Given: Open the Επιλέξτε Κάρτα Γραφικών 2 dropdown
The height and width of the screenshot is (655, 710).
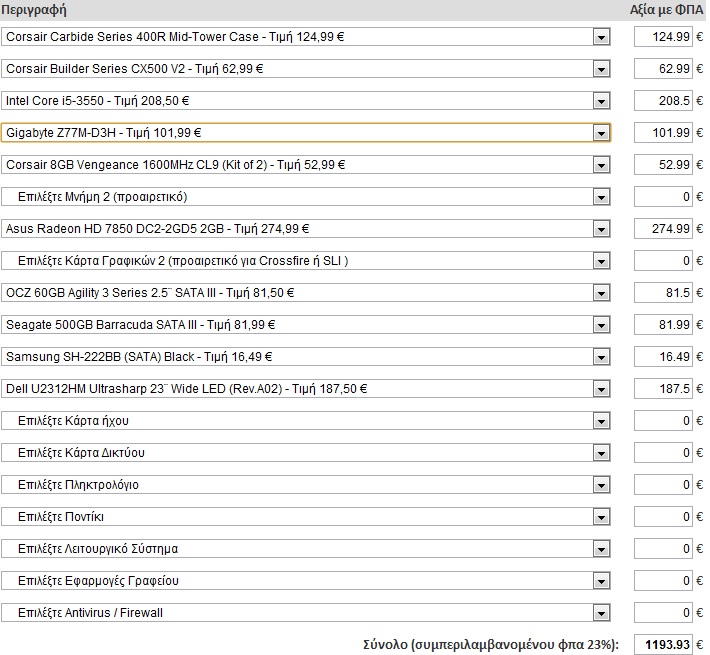Looking at the screenshot, I should [x=306, y=261].
